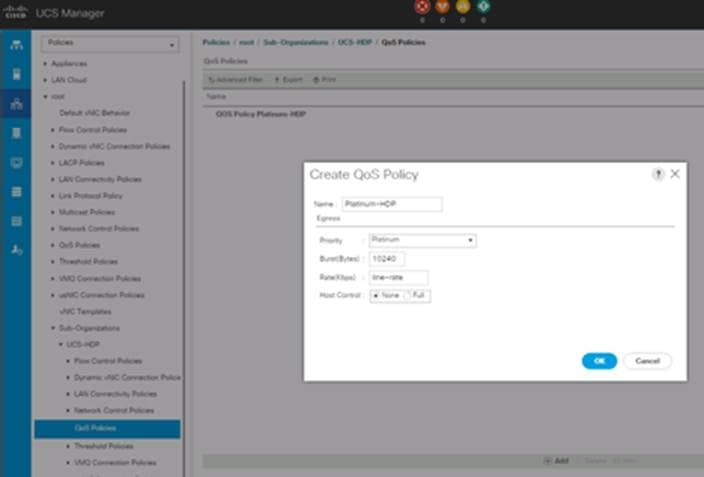This screenshot has height=477, width=704.
Task: Select LAN Connectivity Policies under UCS-HDP
Action: 115,394
